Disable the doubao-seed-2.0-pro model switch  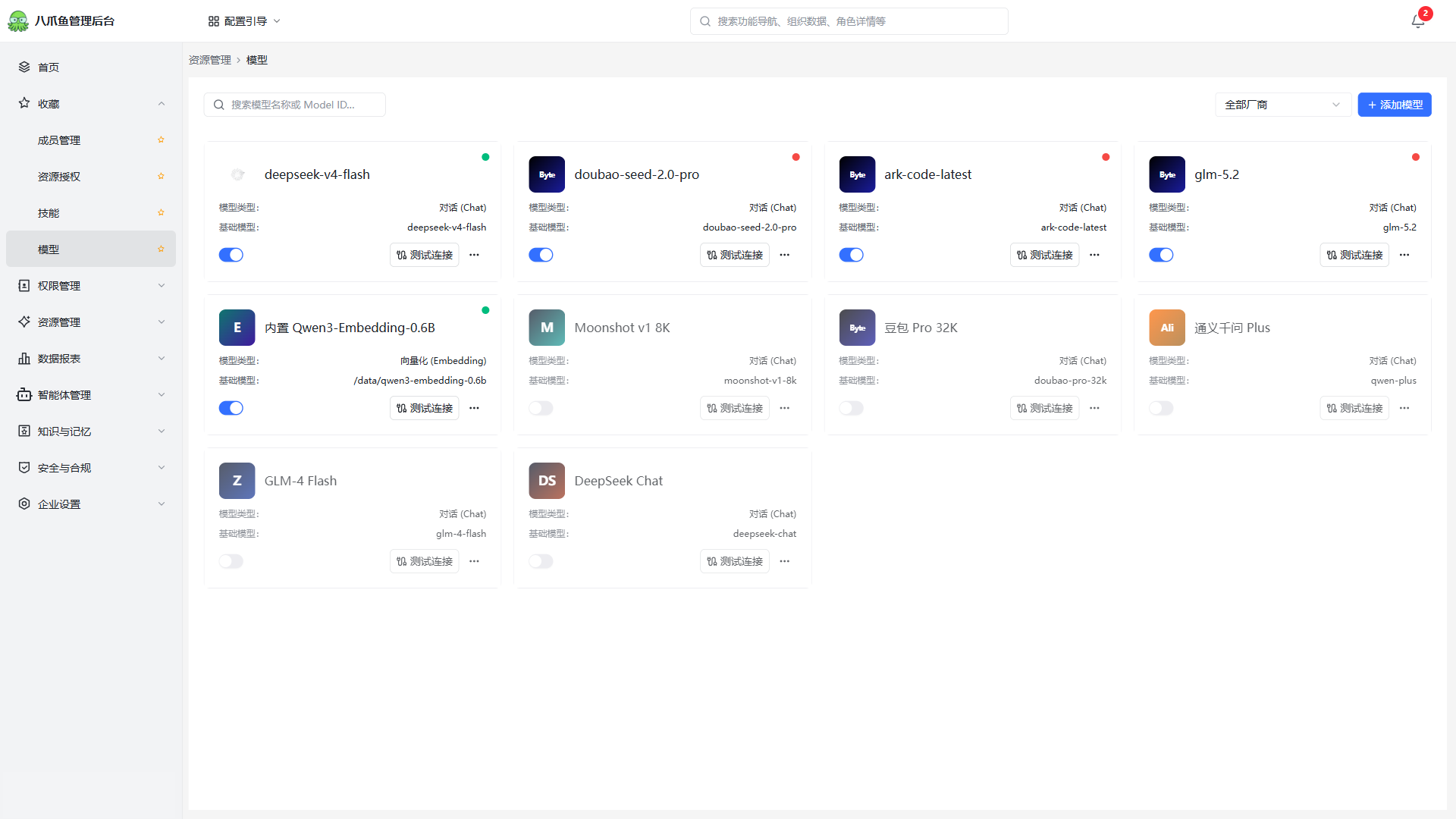click(541, 255)
